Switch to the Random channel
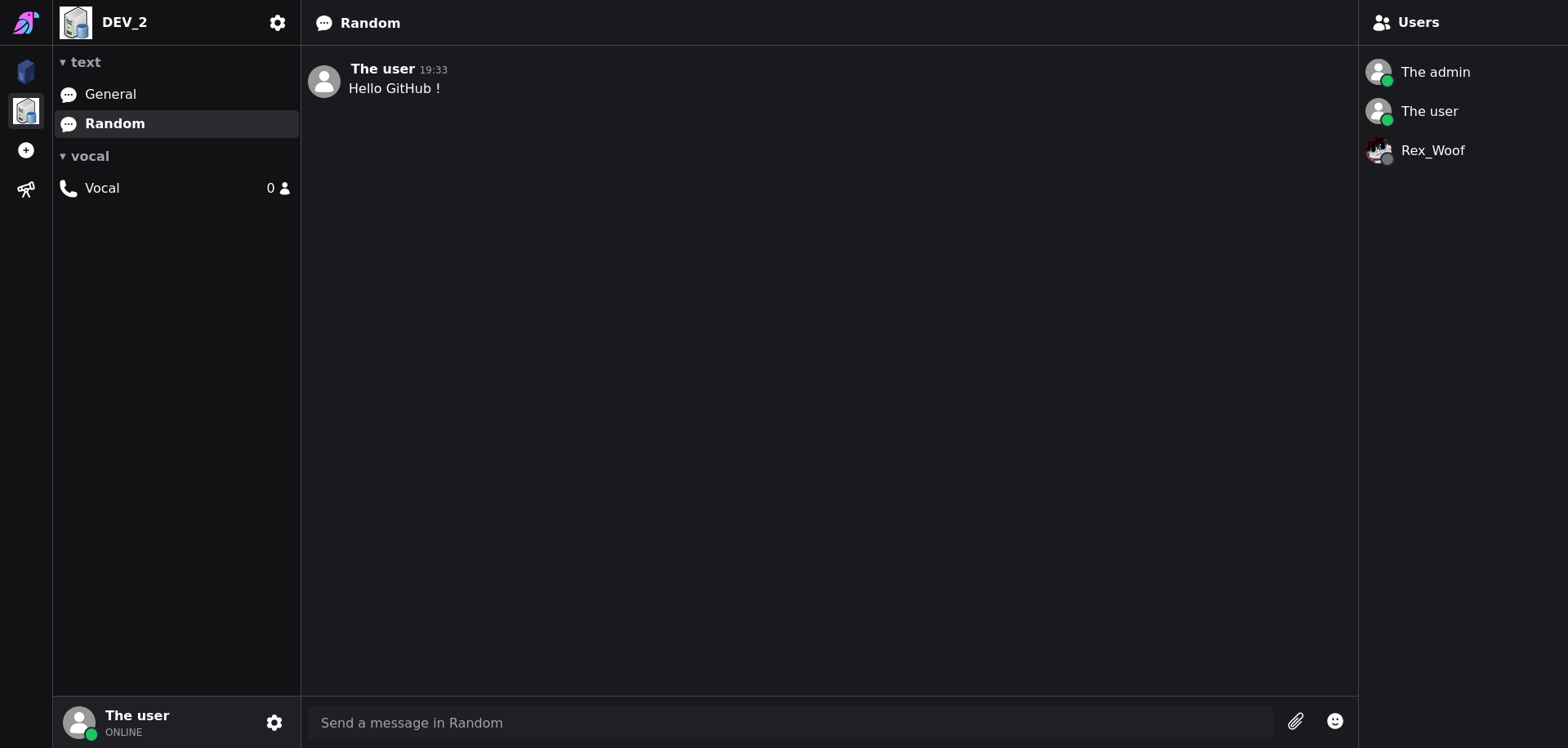The height and width of the screenshot is (748, 1568). click(x=114, y=123)
